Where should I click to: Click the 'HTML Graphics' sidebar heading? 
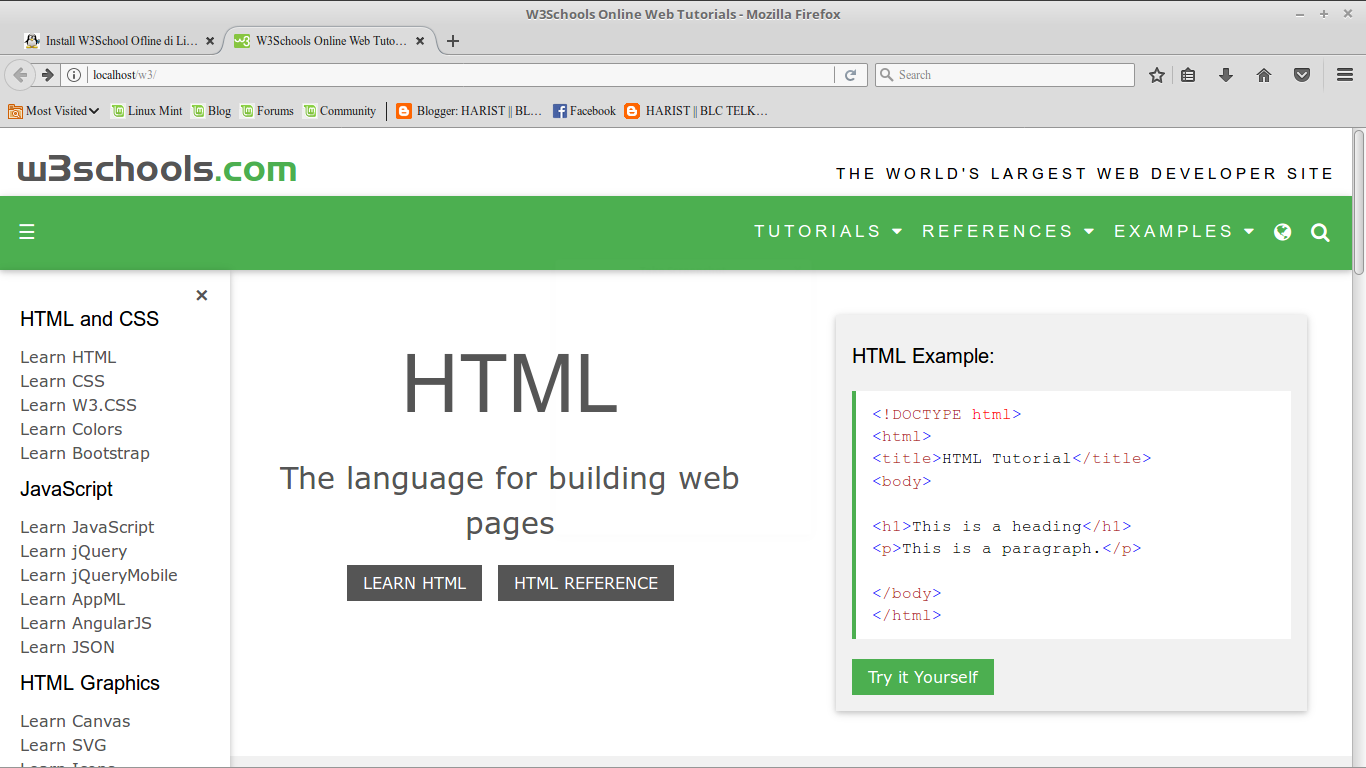point(90,683)
